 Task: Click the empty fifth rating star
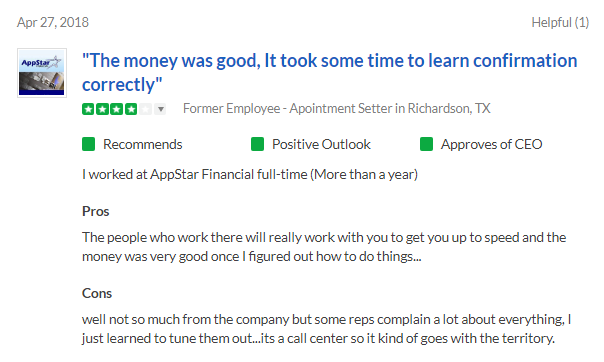pos(145,109)
